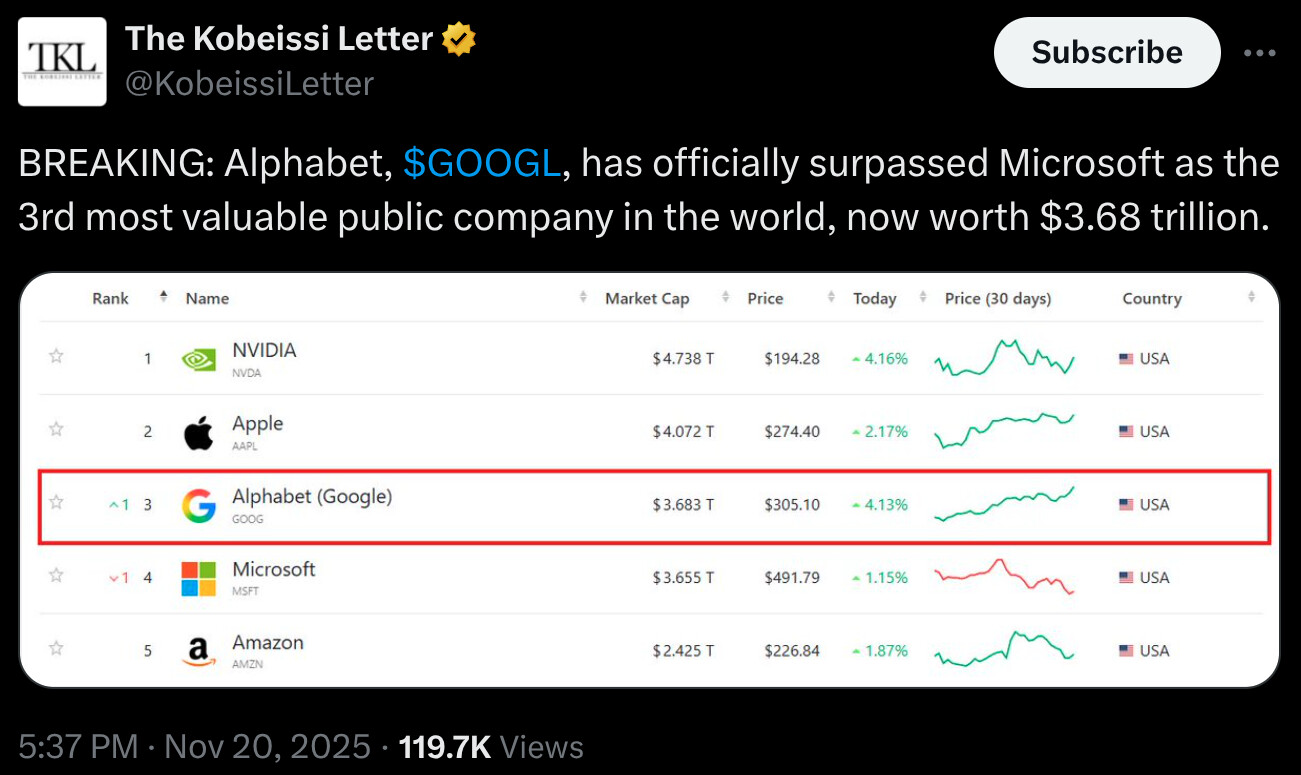1301x775 pixels.
Task: Sort table by Today column header
Action: click(874, 298)
